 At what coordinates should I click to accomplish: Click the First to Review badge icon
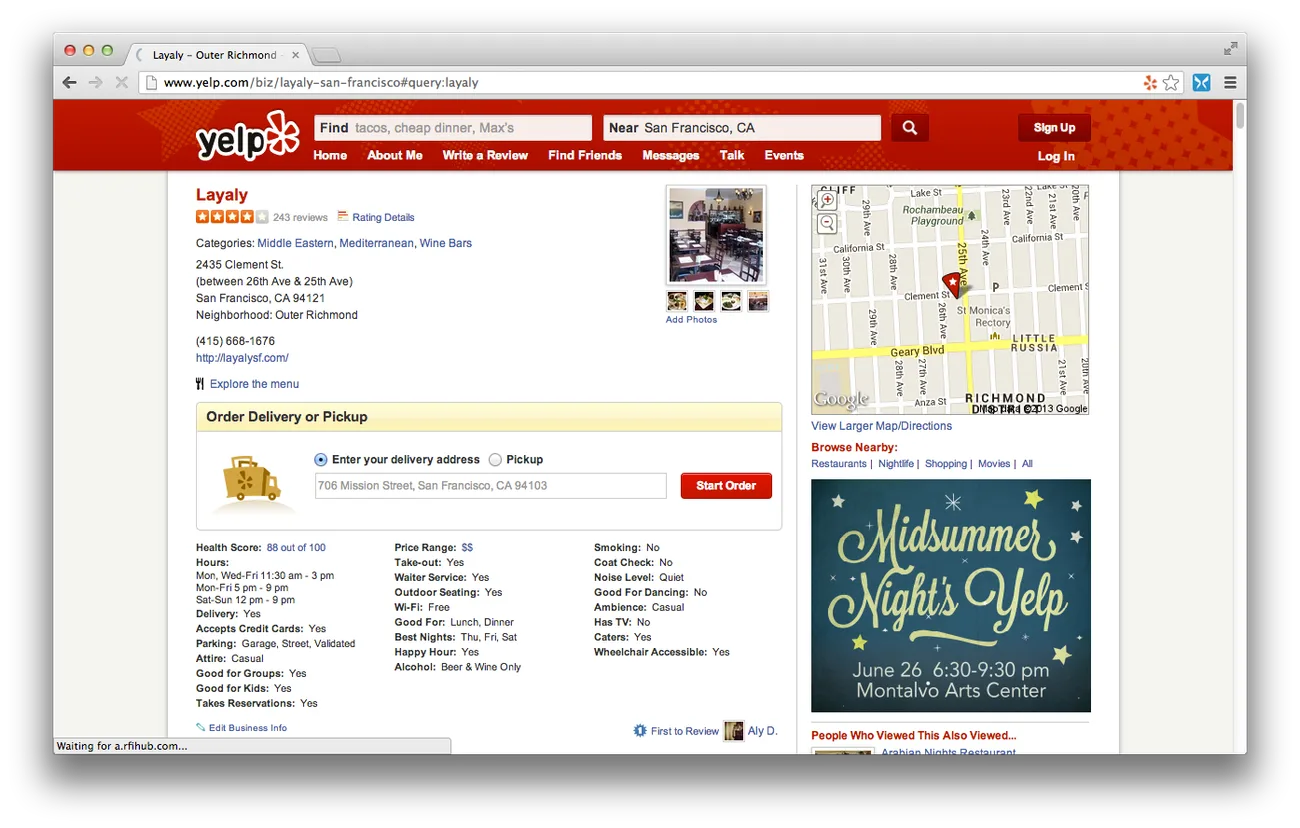click(640, 731)
